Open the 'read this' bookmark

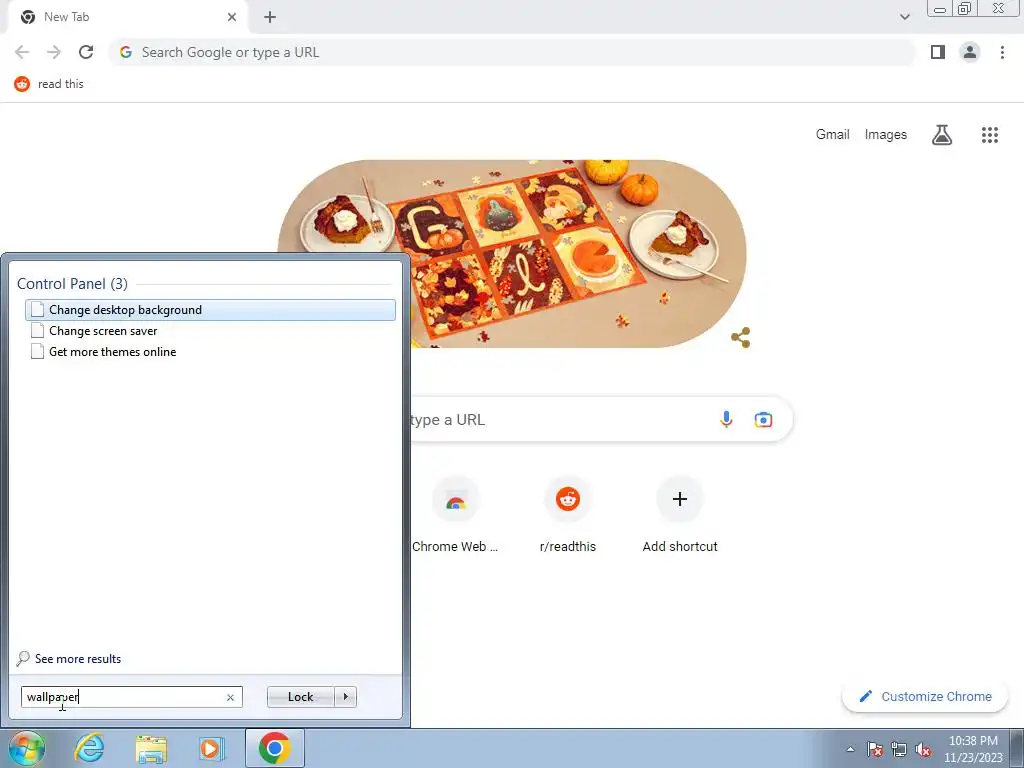pos(50,84)
